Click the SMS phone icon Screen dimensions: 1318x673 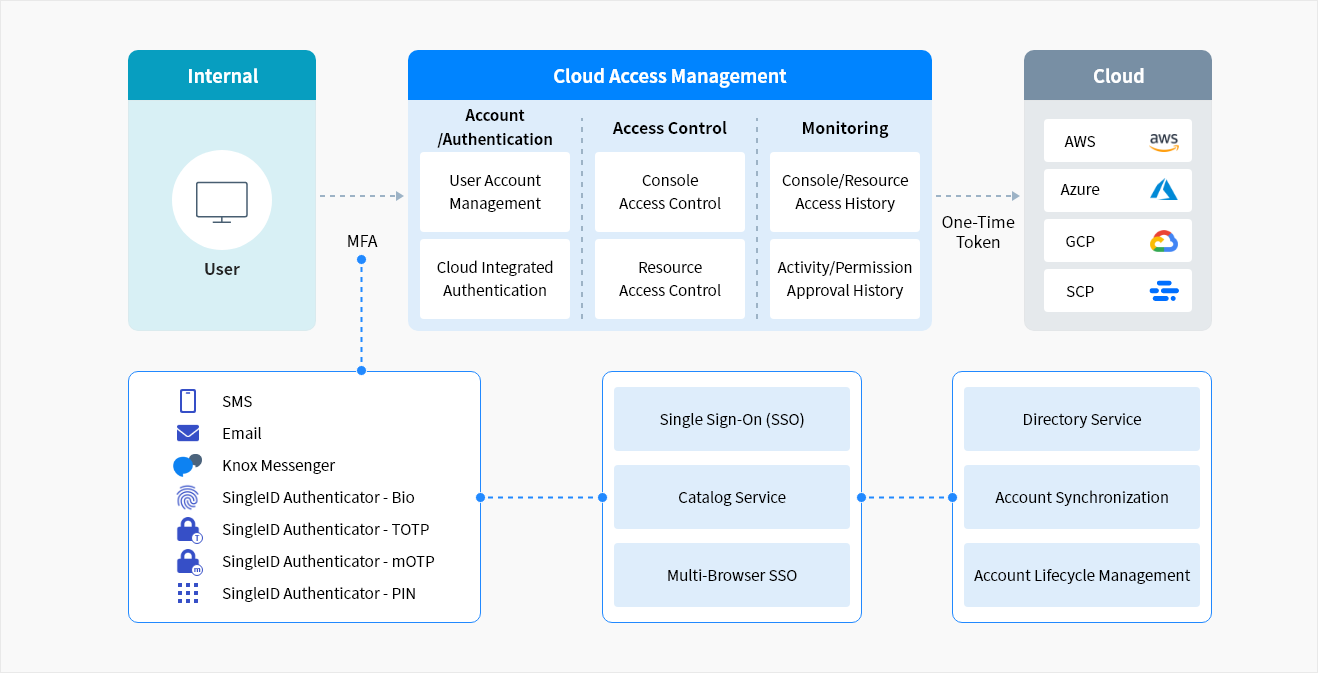pos(188,401)
